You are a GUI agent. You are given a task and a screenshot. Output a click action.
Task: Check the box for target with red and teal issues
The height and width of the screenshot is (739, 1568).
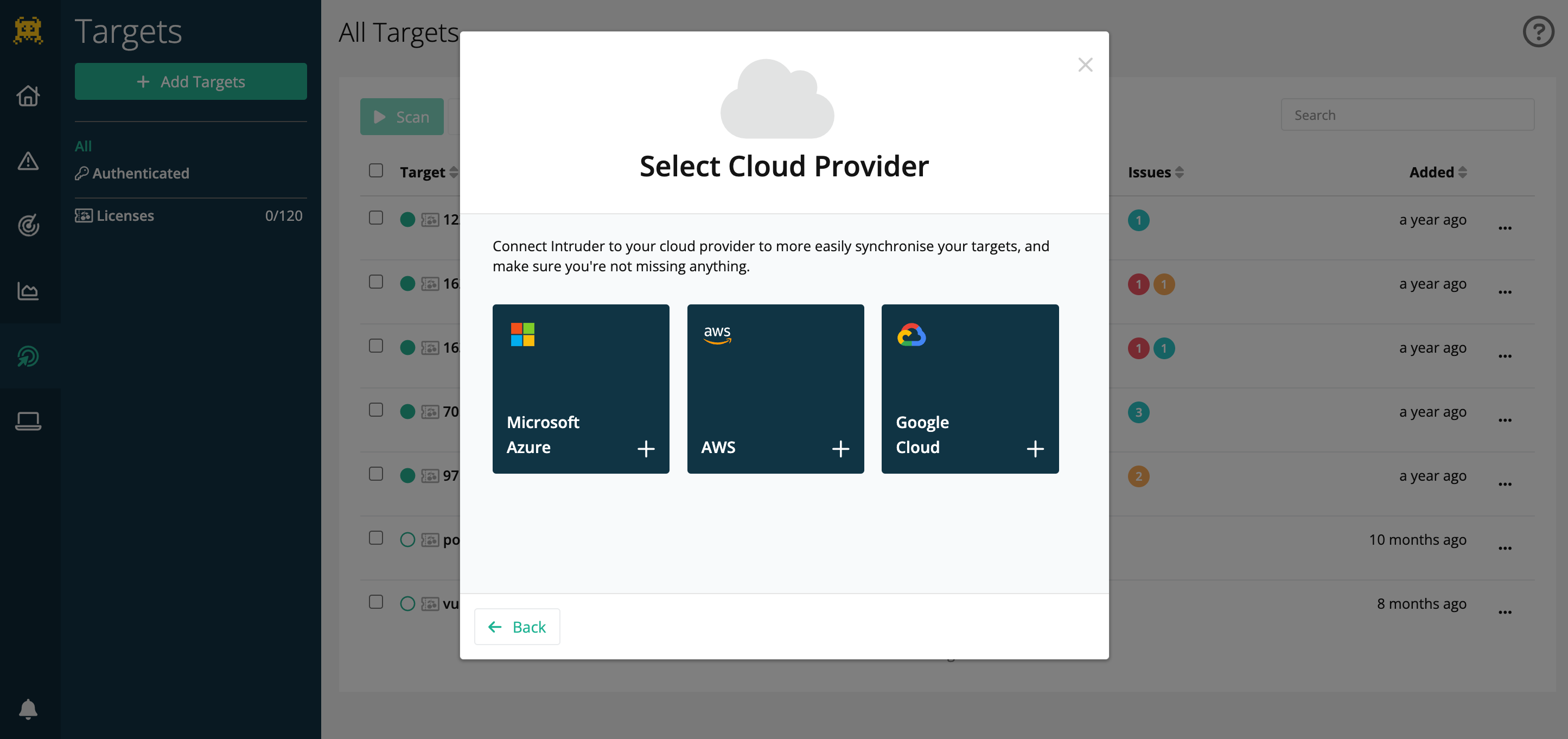tap(376, 346)
